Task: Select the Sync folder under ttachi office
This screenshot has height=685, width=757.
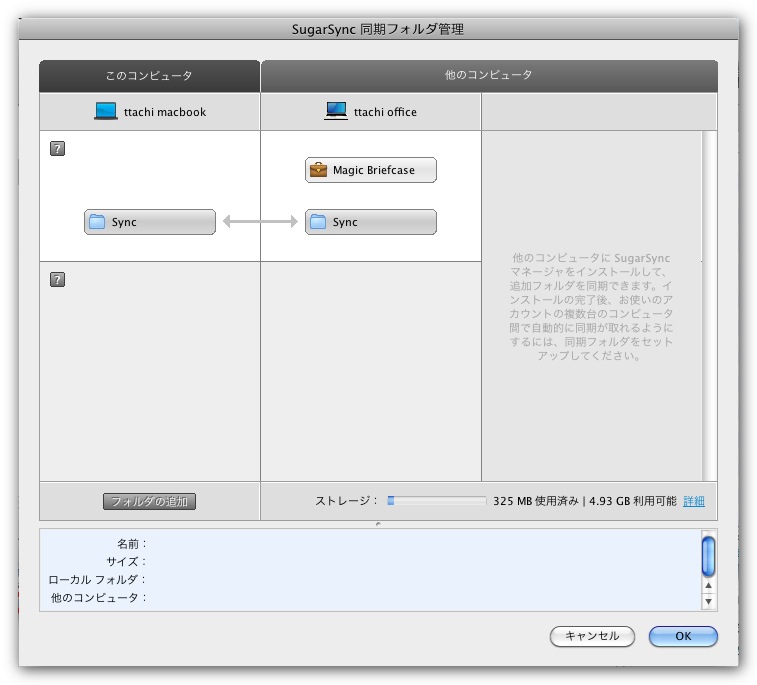Action: [371, 222]
